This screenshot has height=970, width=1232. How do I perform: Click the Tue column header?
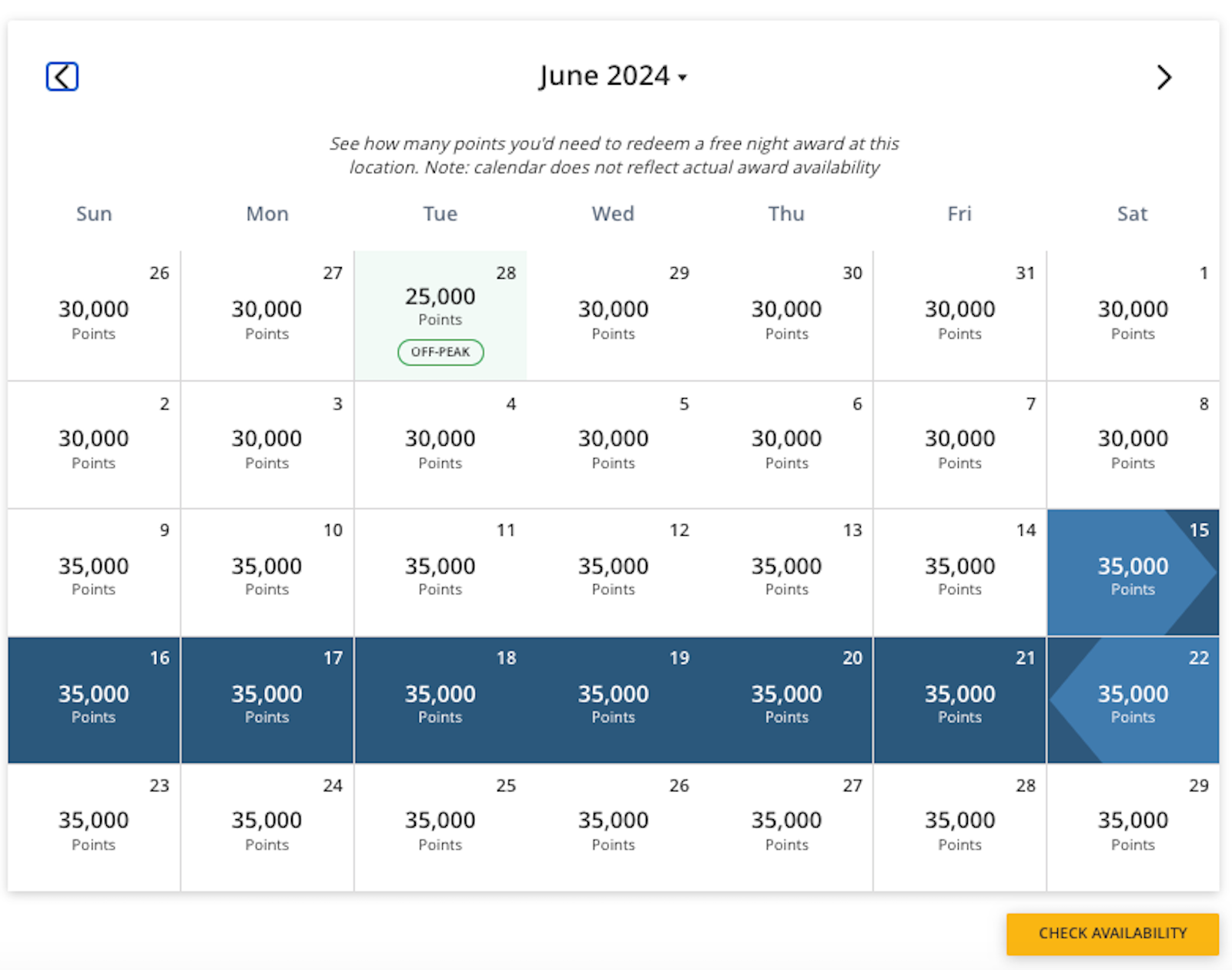click(440, 213)
